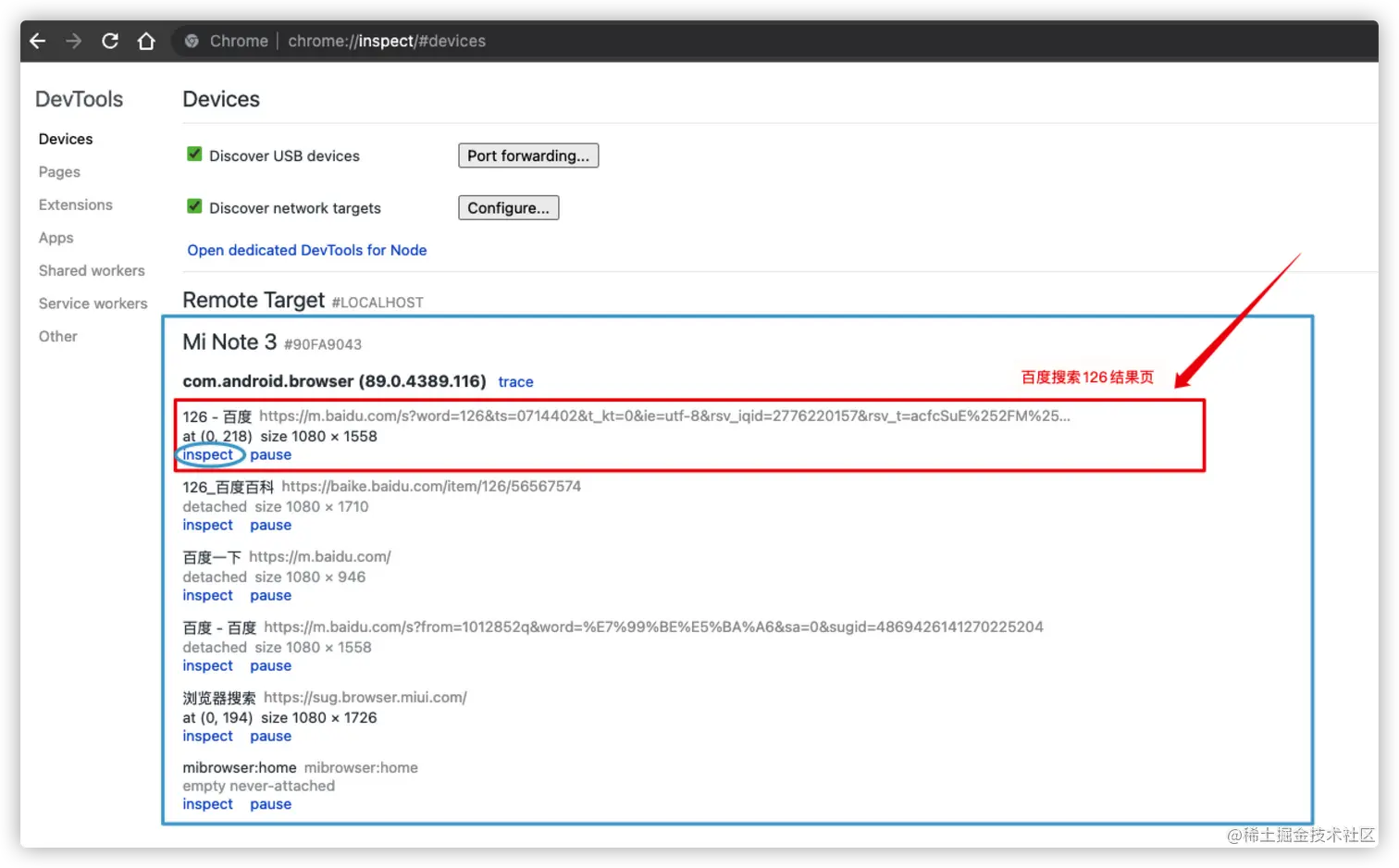Pause the 百度一下 page
1399x868 pixels.
(x=271, y=595)
